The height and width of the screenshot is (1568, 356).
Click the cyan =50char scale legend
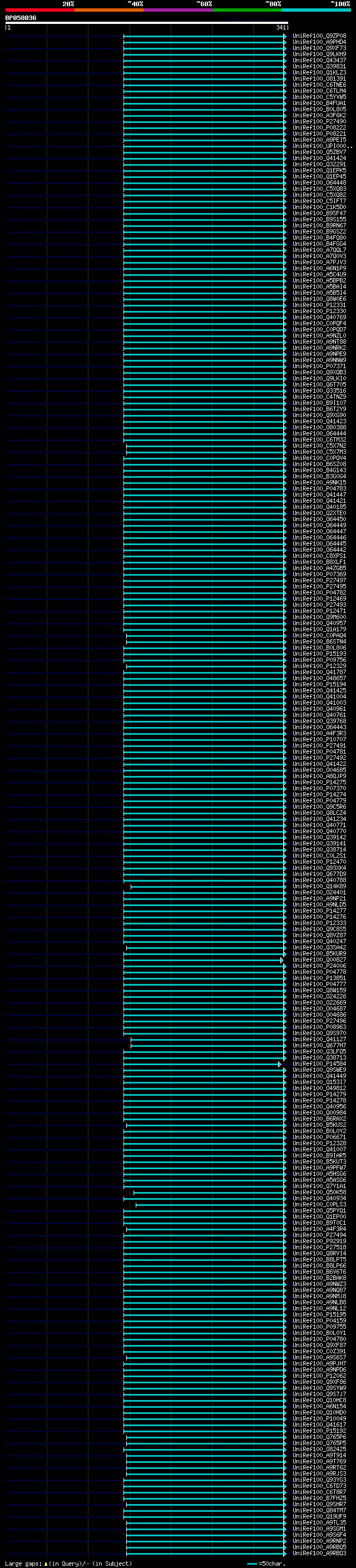click(266, 1564)
